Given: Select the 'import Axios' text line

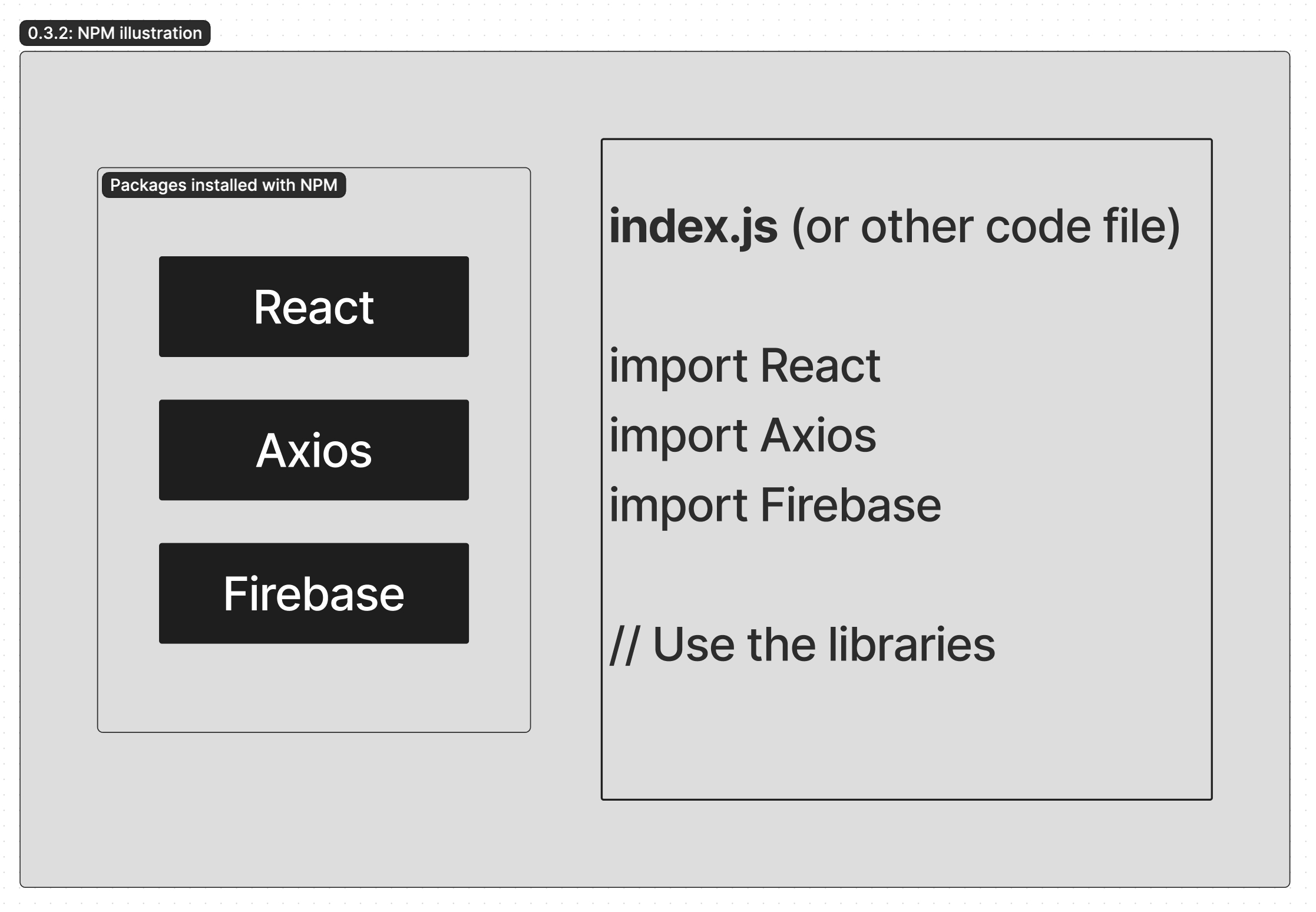Looking at the screenshot, I should click(x=742, y=435).
